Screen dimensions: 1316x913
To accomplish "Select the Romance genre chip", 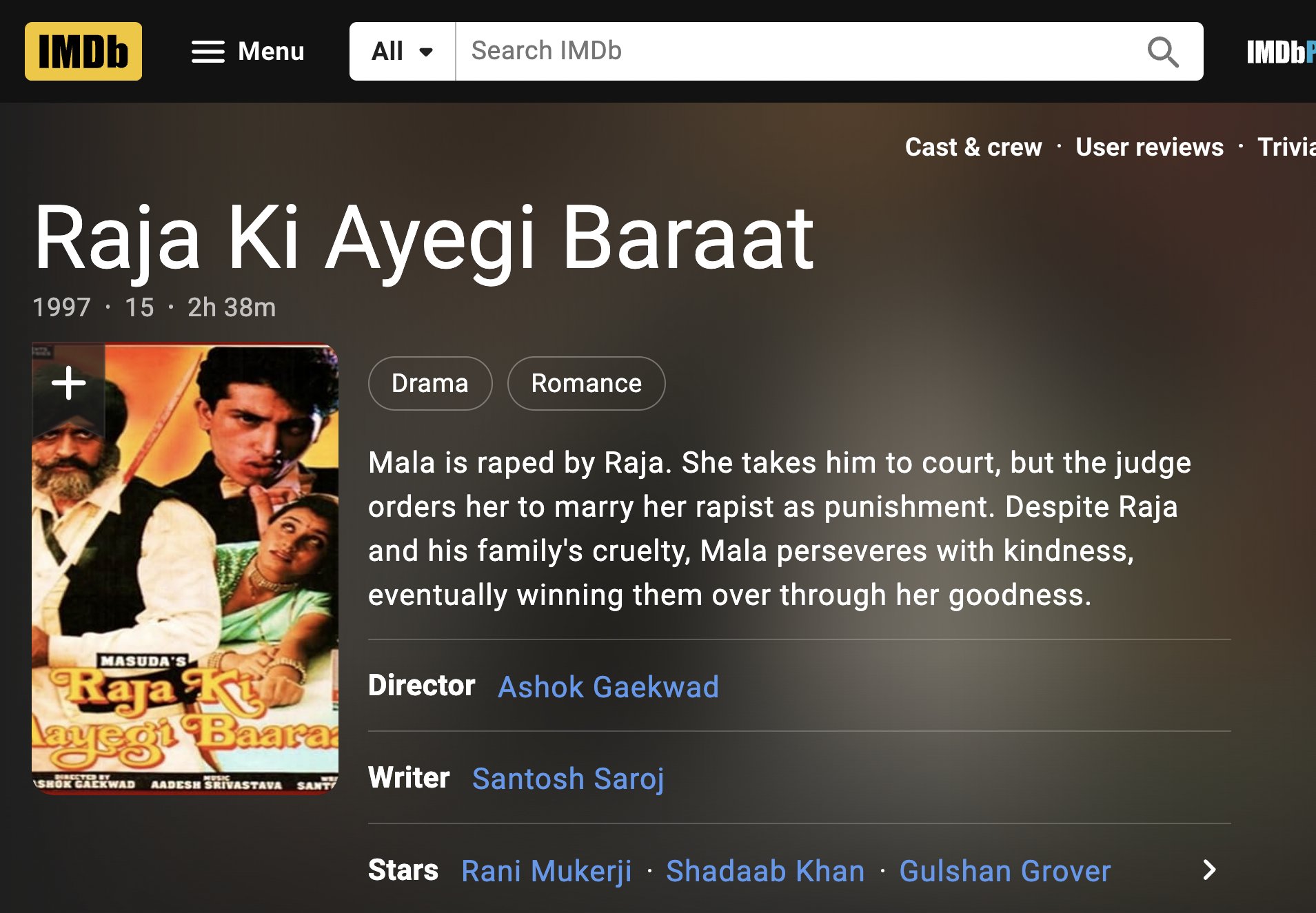I will tap(586, 383).
